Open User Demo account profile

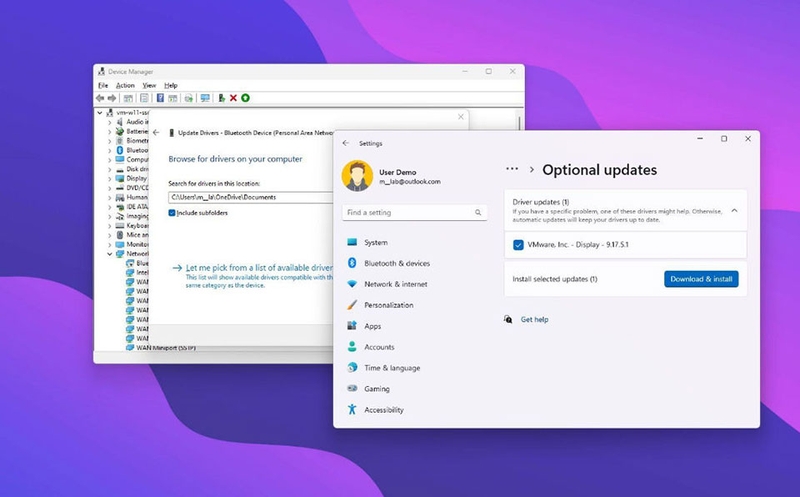pyautogui.click(x=392, y=176)
